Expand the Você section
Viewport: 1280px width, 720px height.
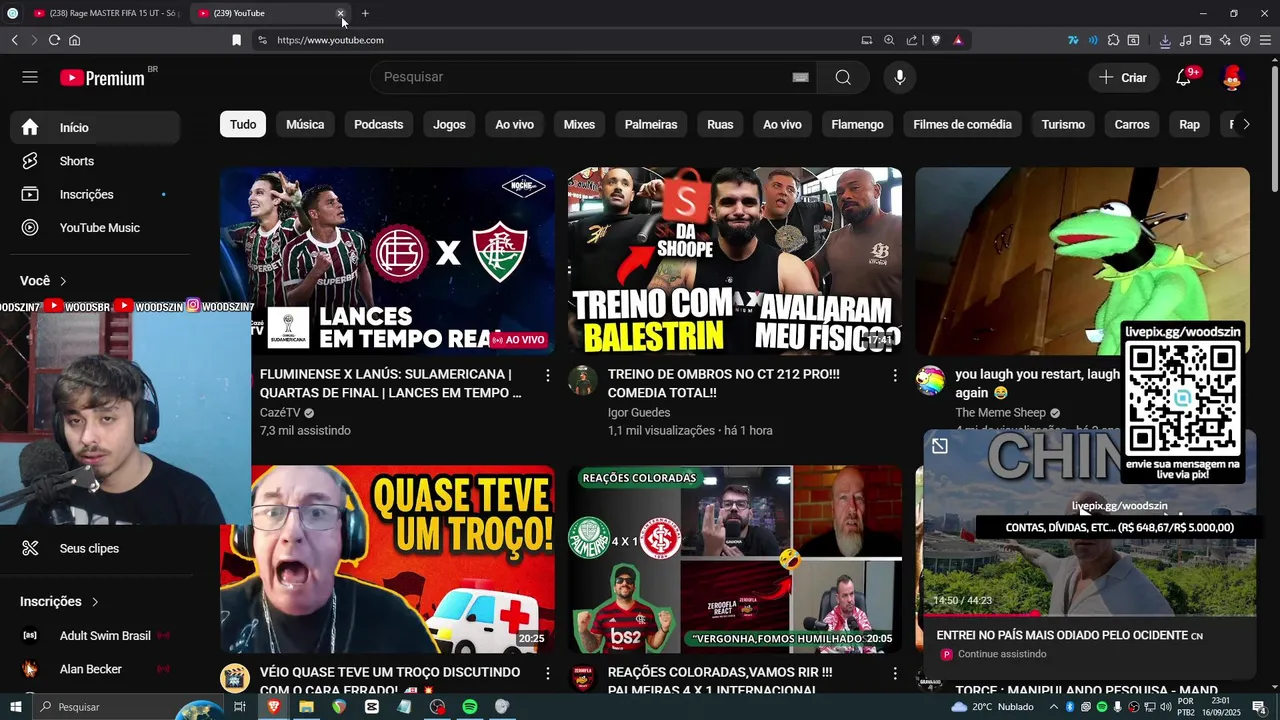tap(44, 281)
